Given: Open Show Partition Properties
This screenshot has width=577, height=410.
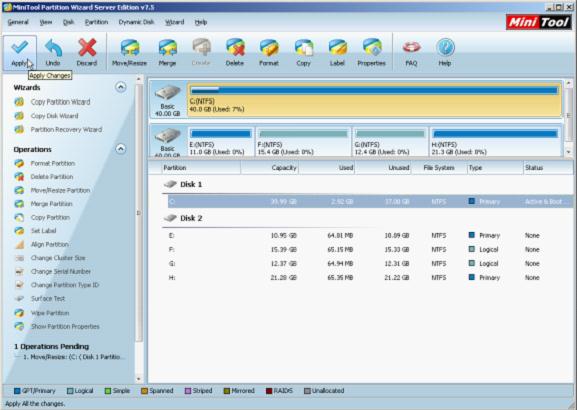Looking at the screenshot, I should [65, 326].
